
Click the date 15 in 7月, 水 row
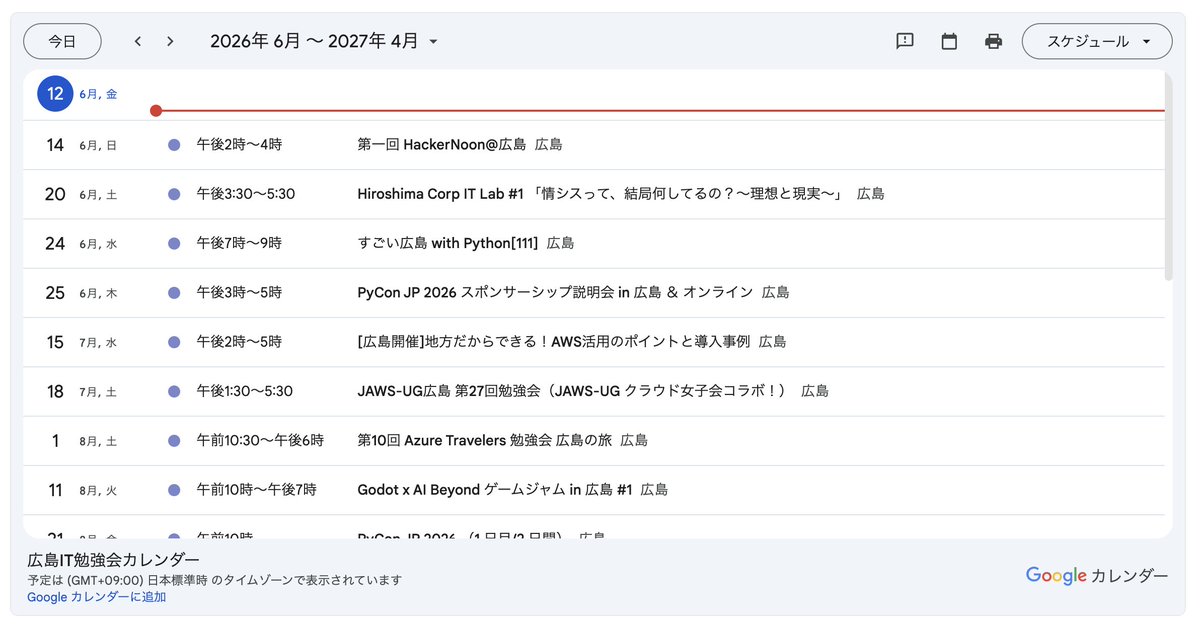[55, 341]
